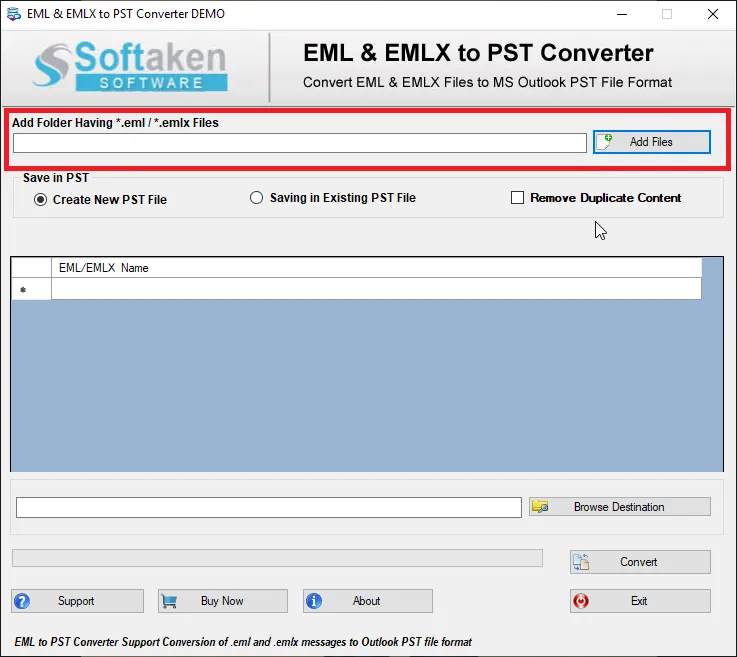
Task: Quit with the Exit button
Action: [640, 601]
